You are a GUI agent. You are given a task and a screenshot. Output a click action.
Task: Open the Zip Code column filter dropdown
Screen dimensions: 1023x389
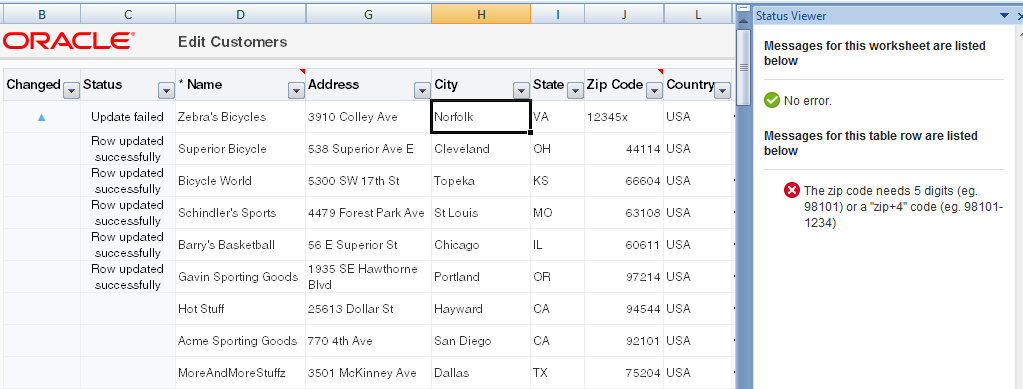(x=654, y=91)
